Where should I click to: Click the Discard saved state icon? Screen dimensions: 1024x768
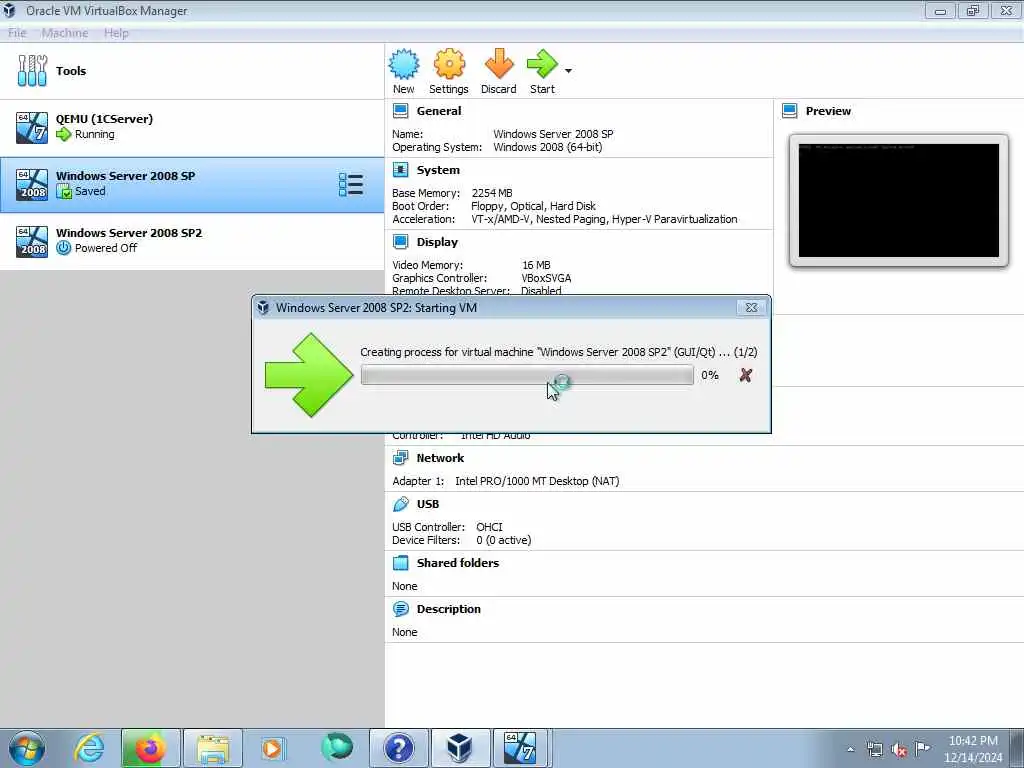pyautogui.click(x=498, y=71)
